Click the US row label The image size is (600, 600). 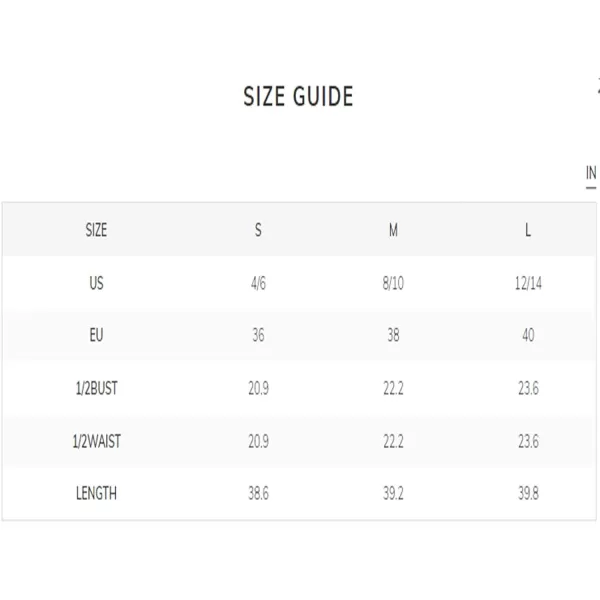point(96,283)
